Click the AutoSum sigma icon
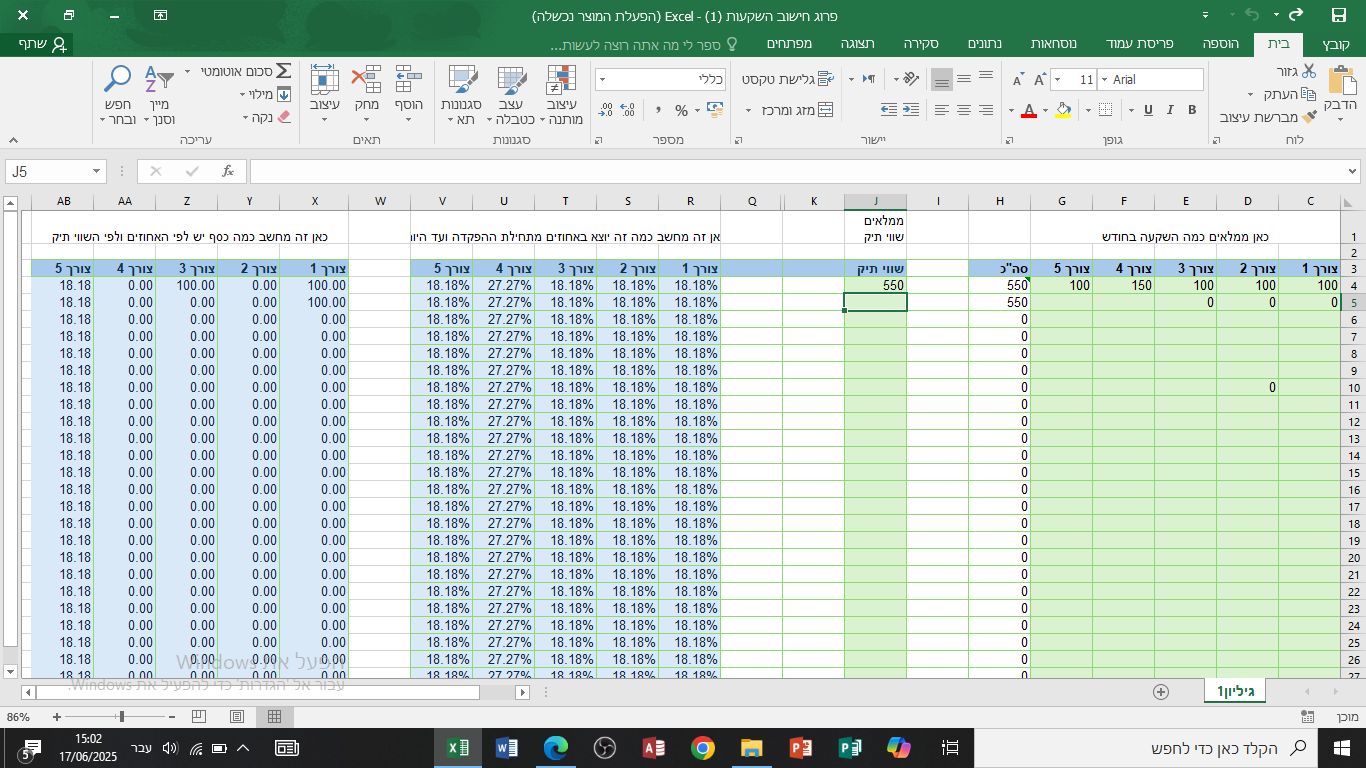 pos(283,71)
